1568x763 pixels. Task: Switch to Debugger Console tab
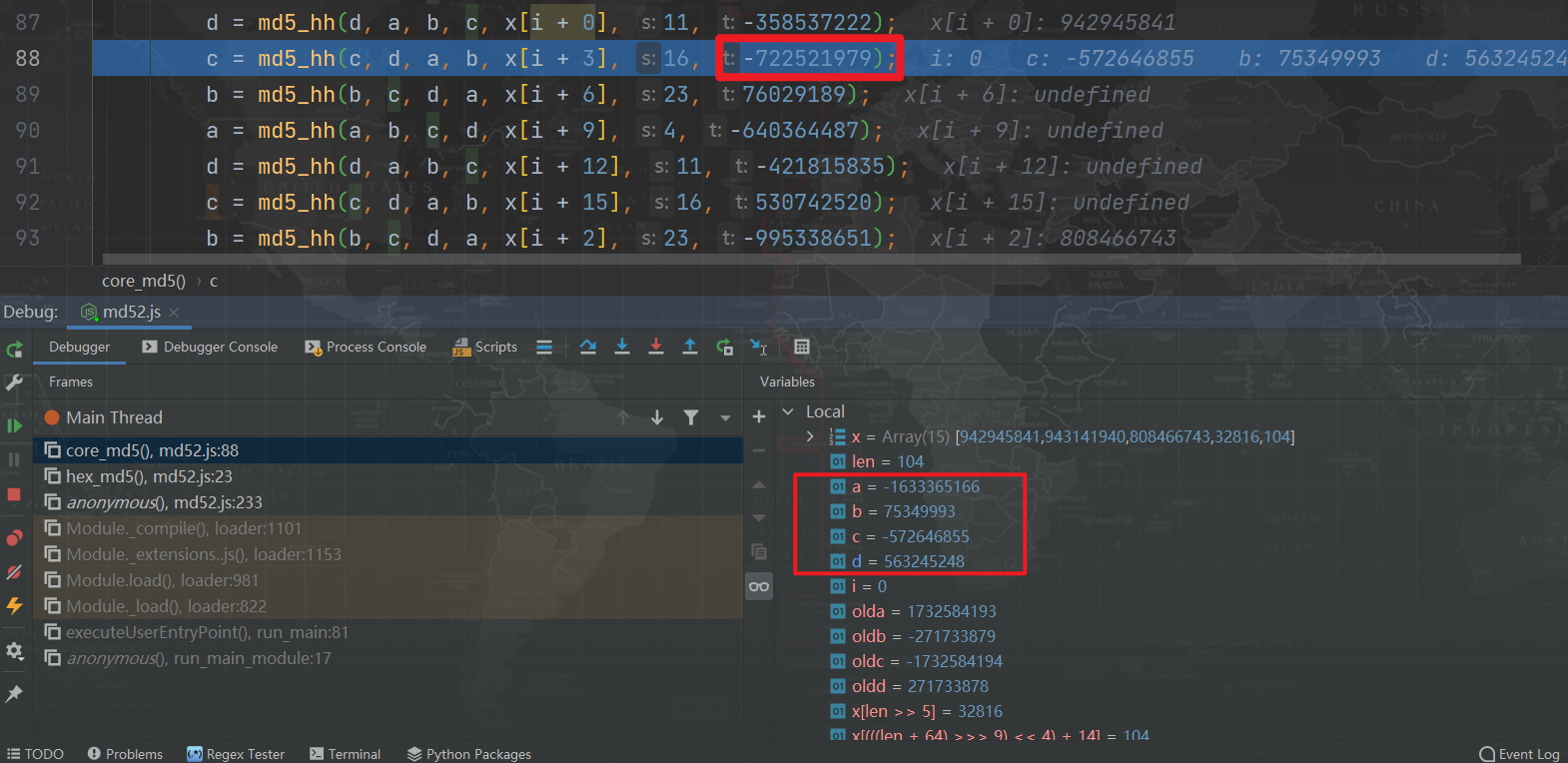point(210,348)
